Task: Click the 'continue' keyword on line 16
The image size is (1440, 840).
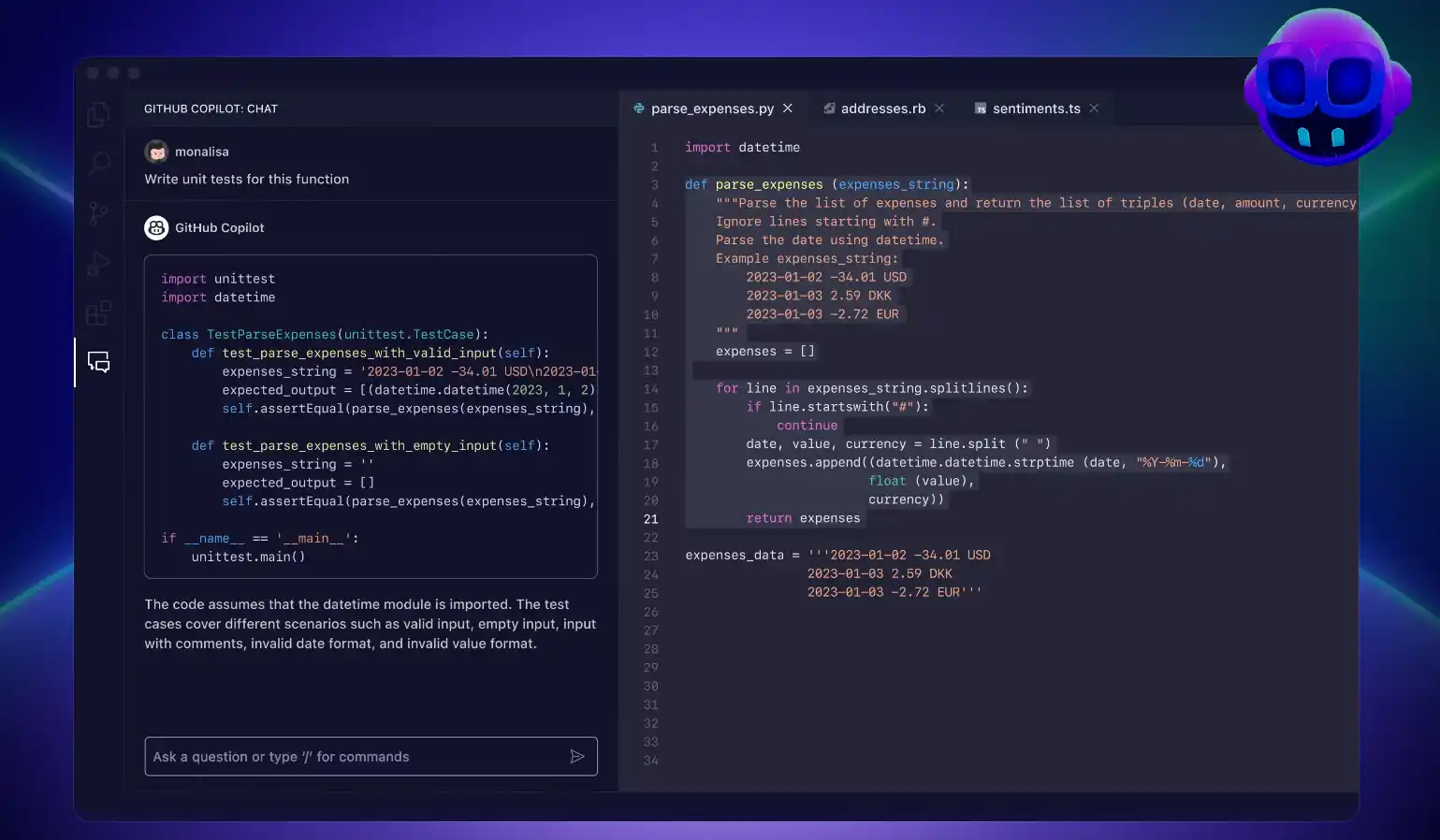Action: pos(807,426)
